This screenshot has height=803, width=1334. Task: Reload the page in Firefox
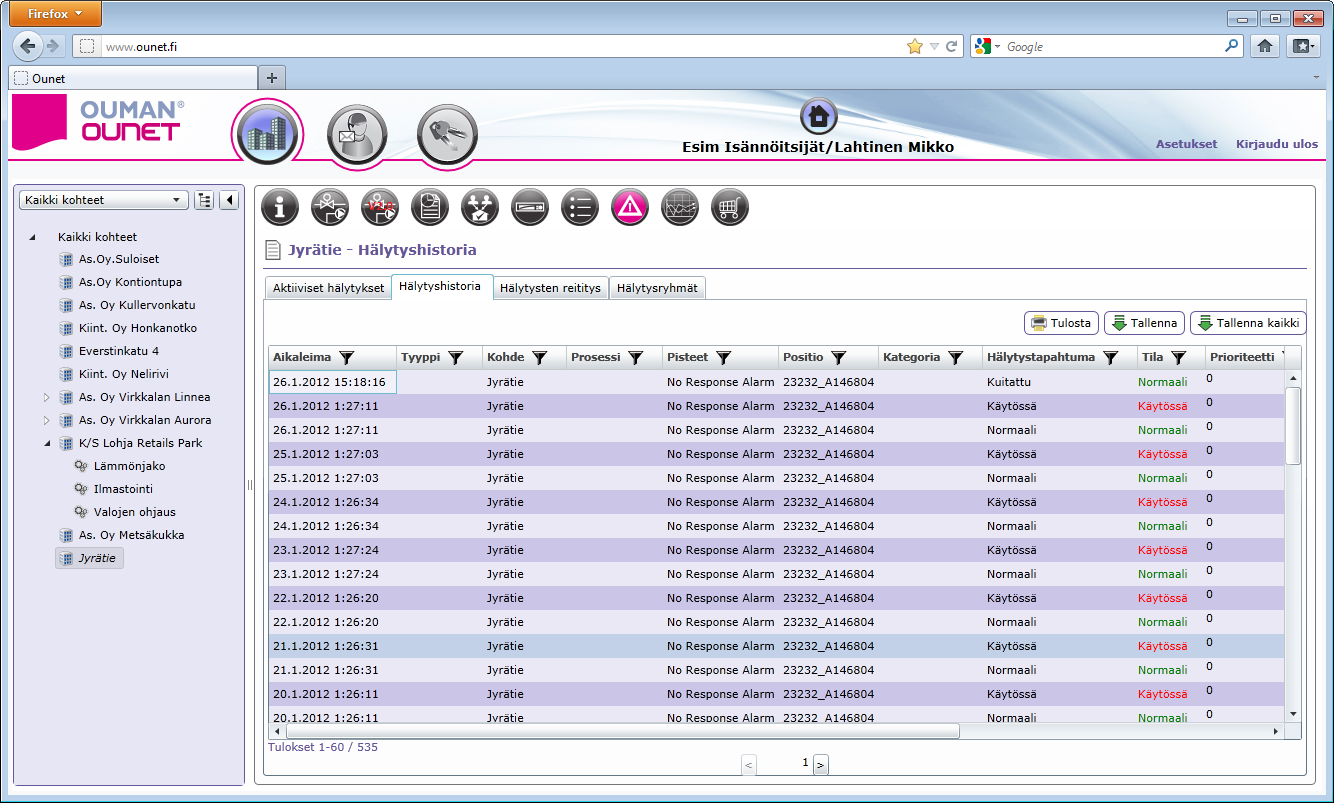coord(952,46)
